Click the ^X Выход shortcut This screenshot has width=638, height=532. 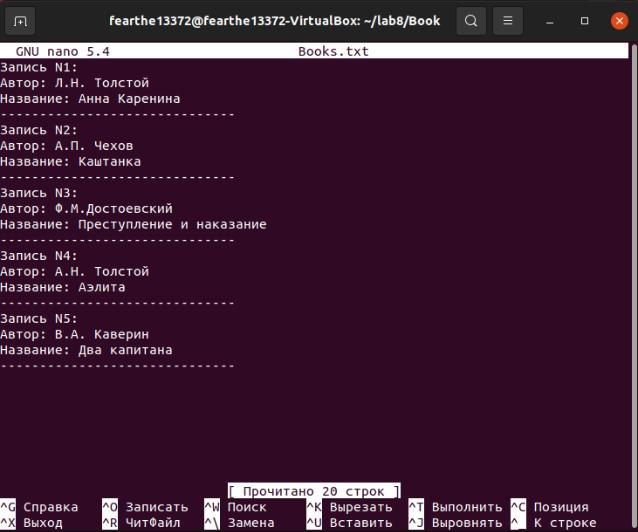[31, 523]
